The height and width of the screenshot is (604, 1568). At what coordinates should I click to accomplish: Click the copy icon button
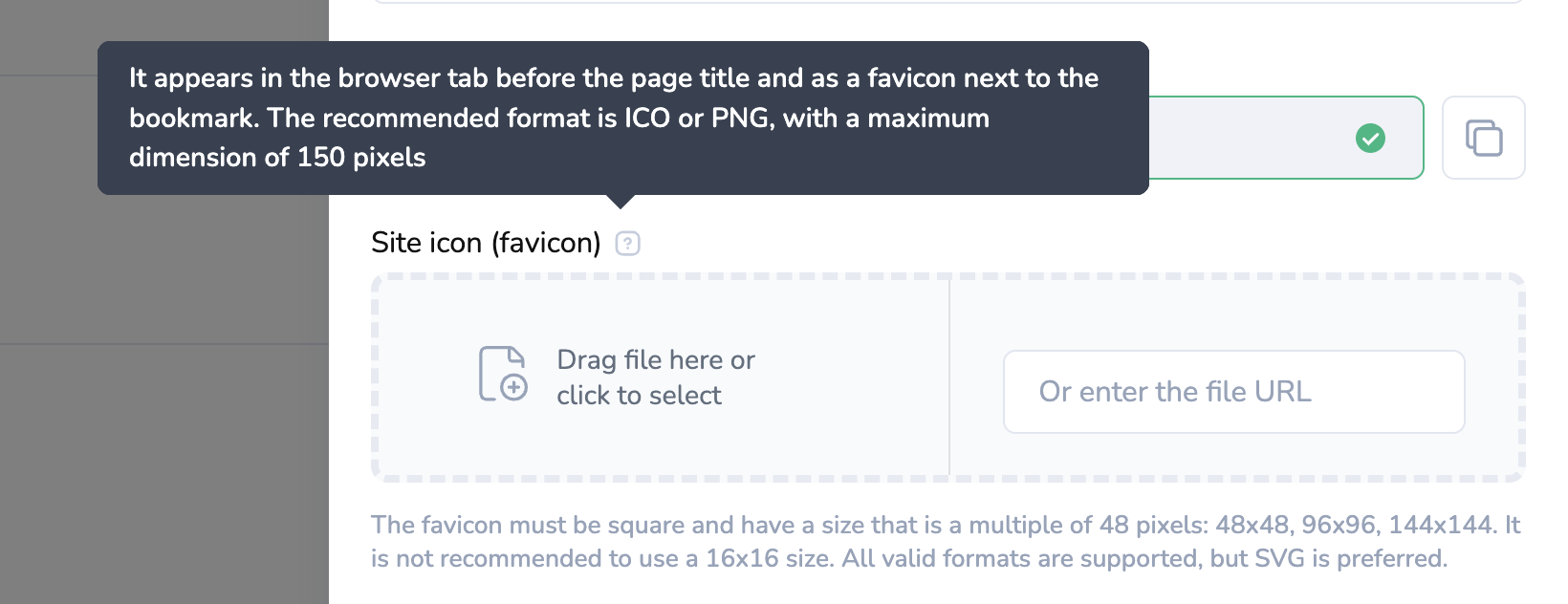click(1483, 138)
